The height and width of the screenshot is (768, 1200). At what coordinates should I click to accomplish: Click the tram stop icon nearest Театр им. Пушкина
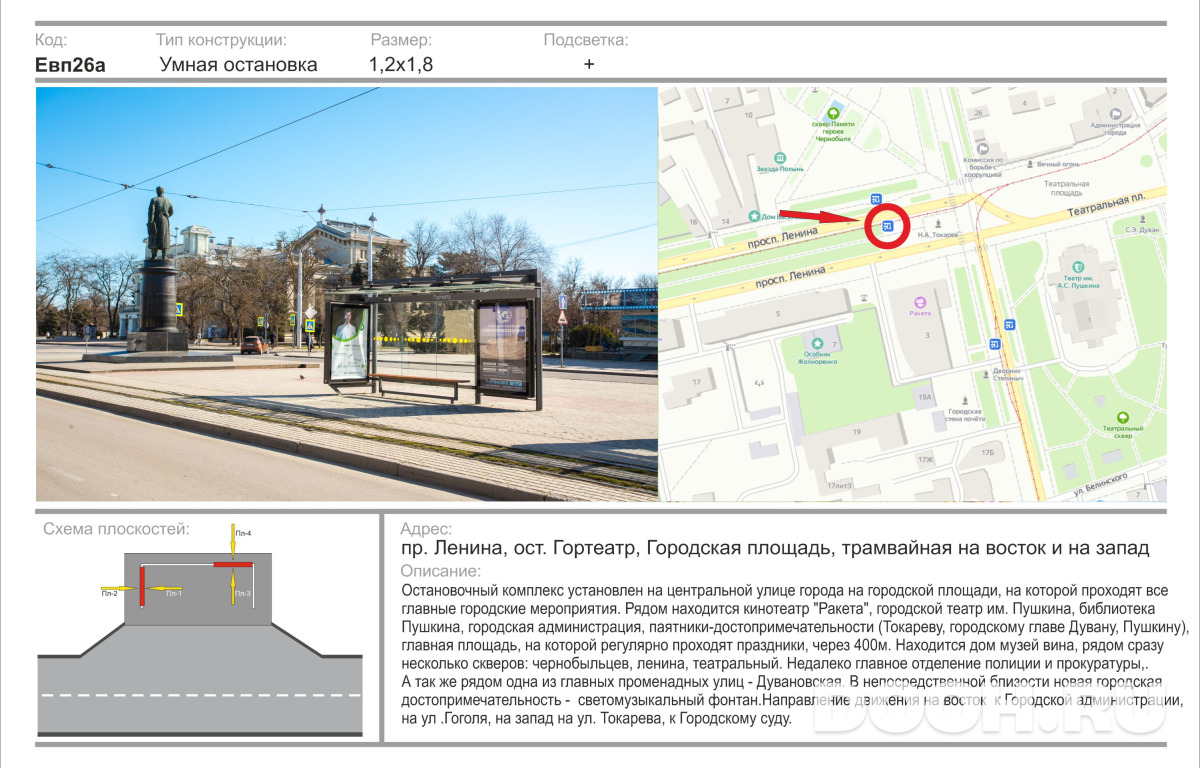(x=1010, y=324)
